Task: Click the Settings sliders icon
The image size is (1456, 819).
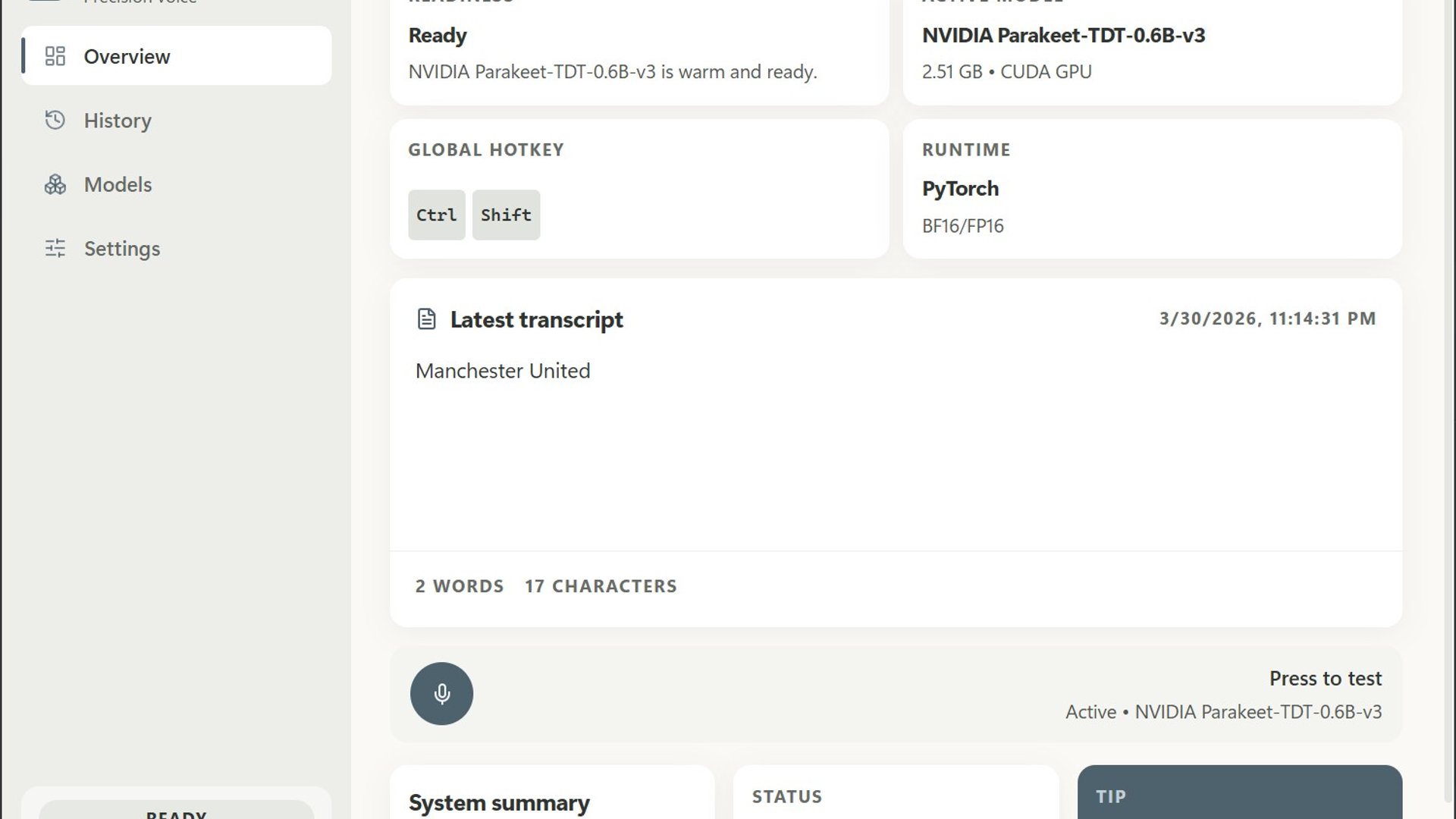Action: click(55, 248)
